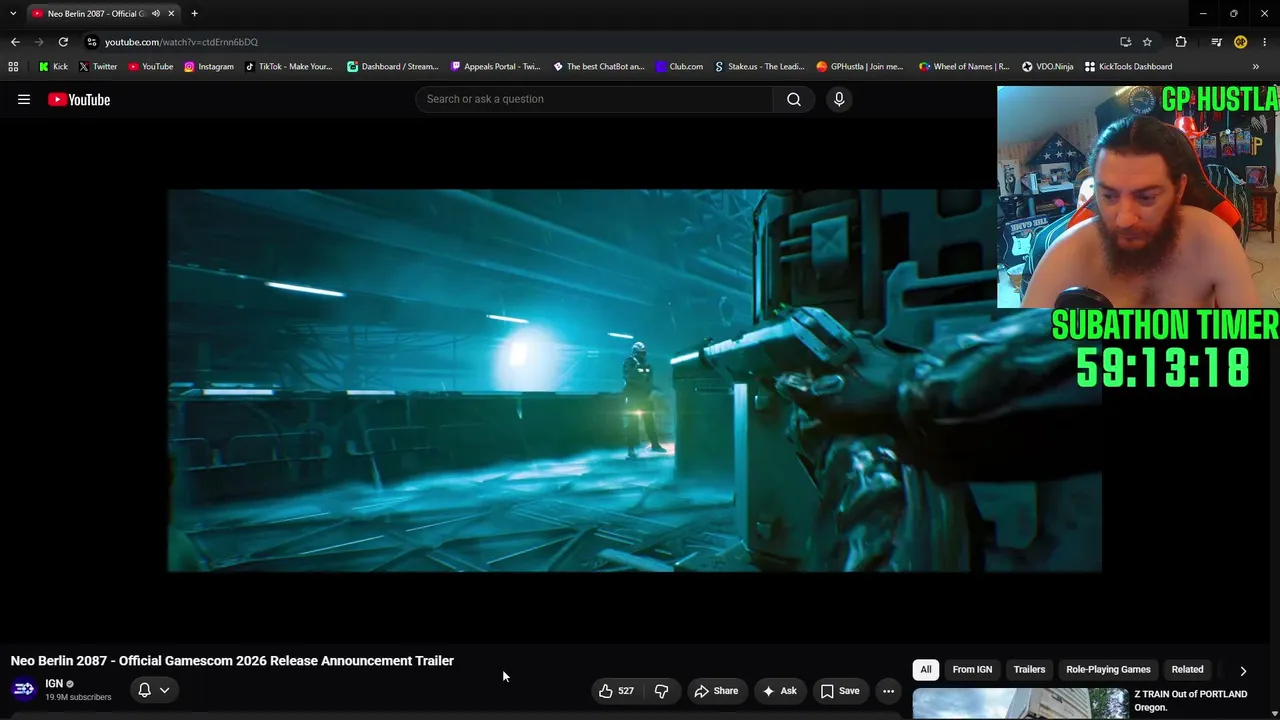Open the GPHustla bookmark
The image size is (1280, 720).
point(859,67)
